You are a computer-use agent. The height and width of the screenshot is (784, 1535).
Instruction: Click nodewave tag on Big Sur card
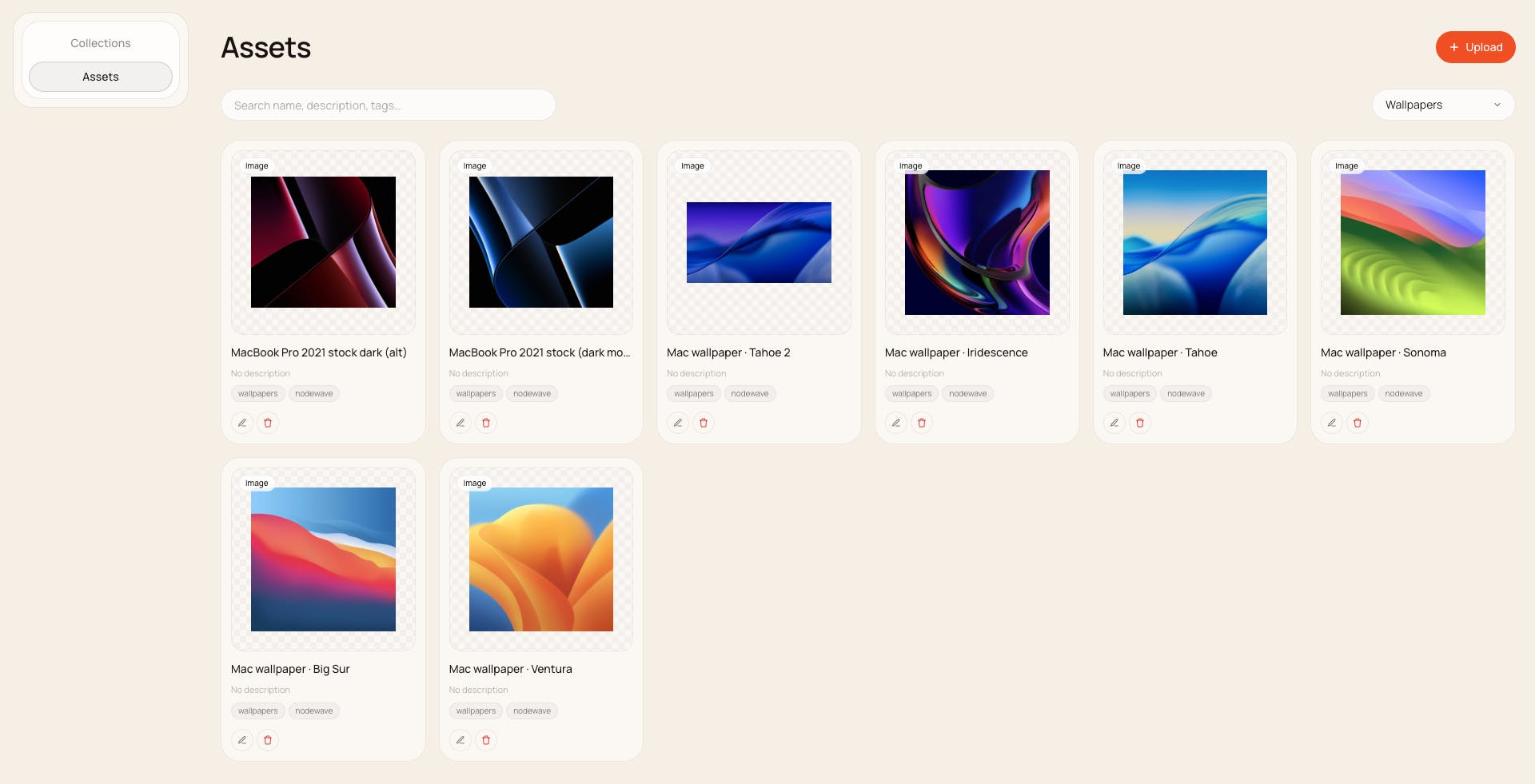[314, 710]
